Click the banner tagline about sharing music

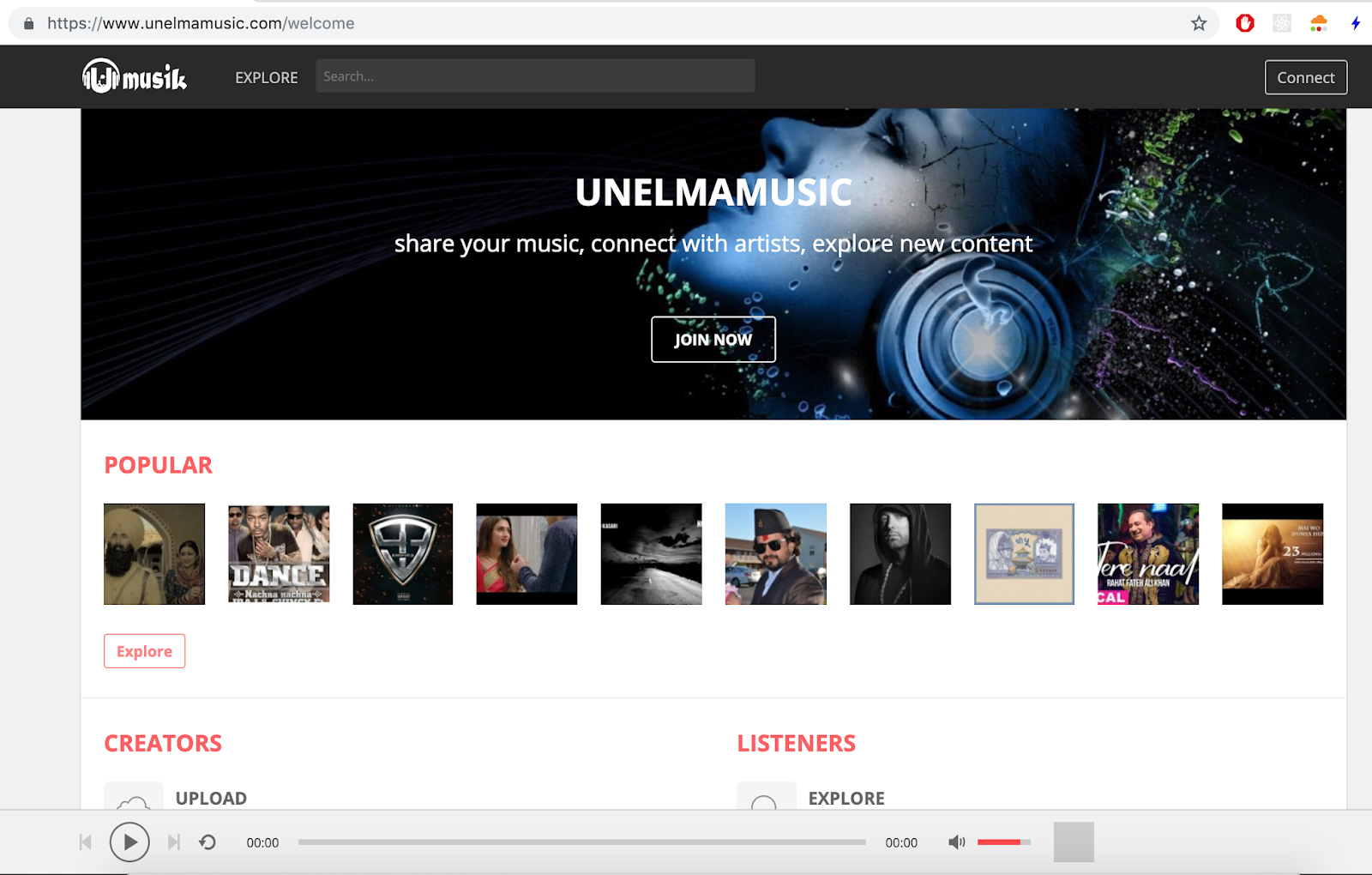click(713, 244)
